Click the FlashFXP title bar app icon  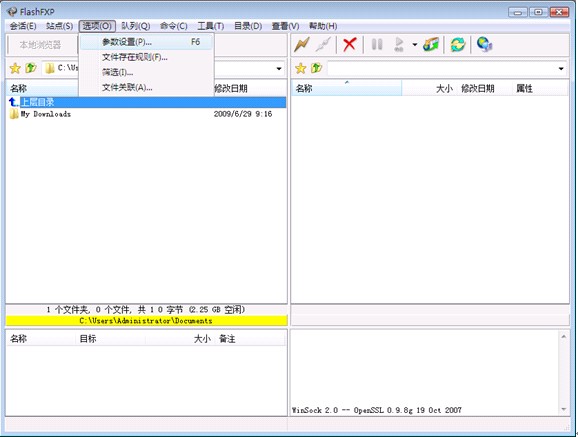(x=12, y=11)
